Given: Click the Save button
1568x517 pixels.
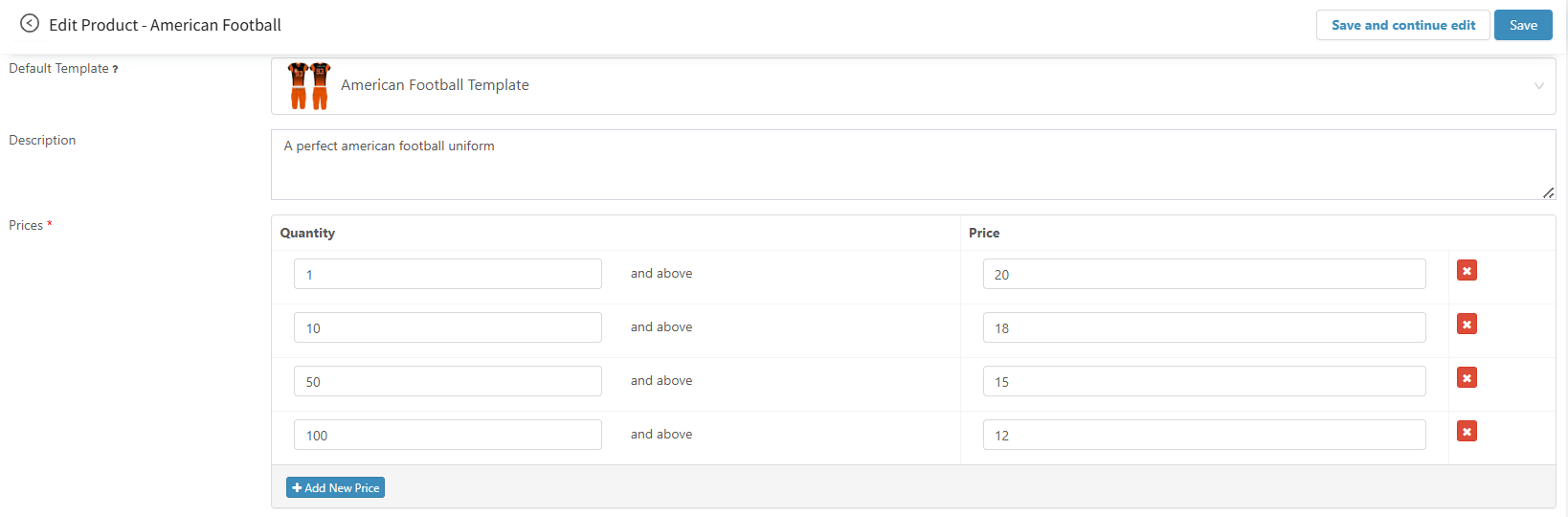Looking at the screenshot, I should (1522, 25).
